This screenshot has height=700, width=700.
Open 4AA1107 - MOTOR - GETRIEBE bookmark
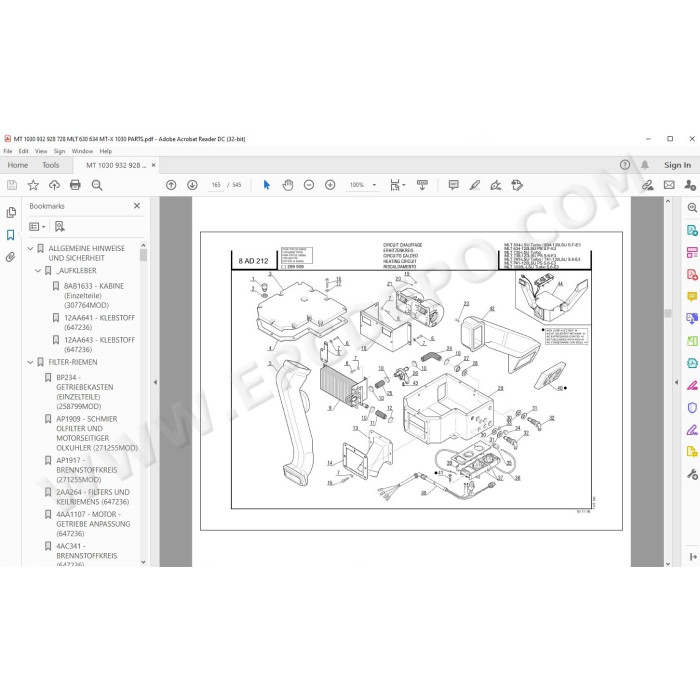(93, 524)
